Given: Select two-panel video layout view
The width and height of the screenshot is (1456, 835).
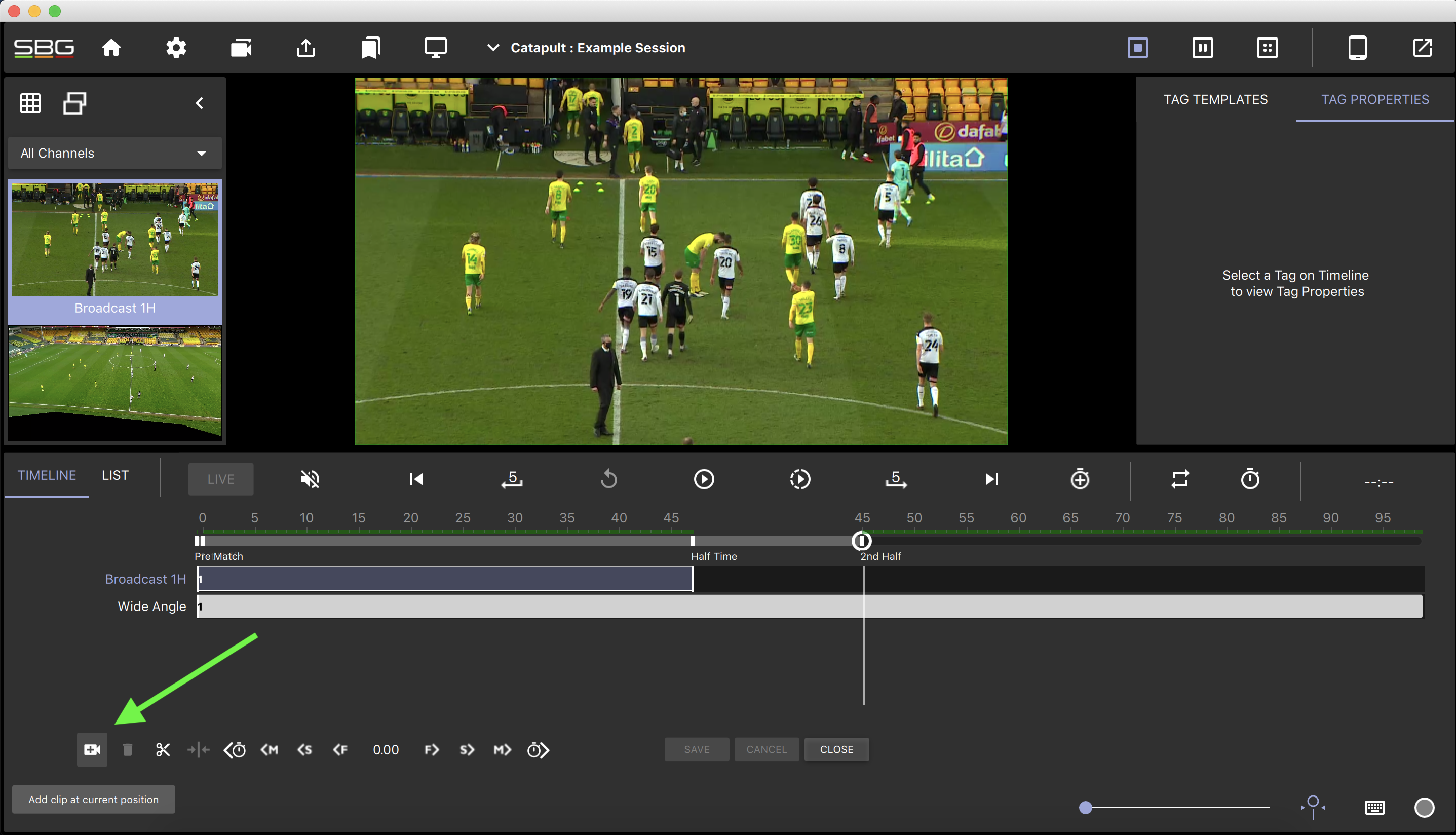Looking at the screenshot, I should (x=1202, y=48).
